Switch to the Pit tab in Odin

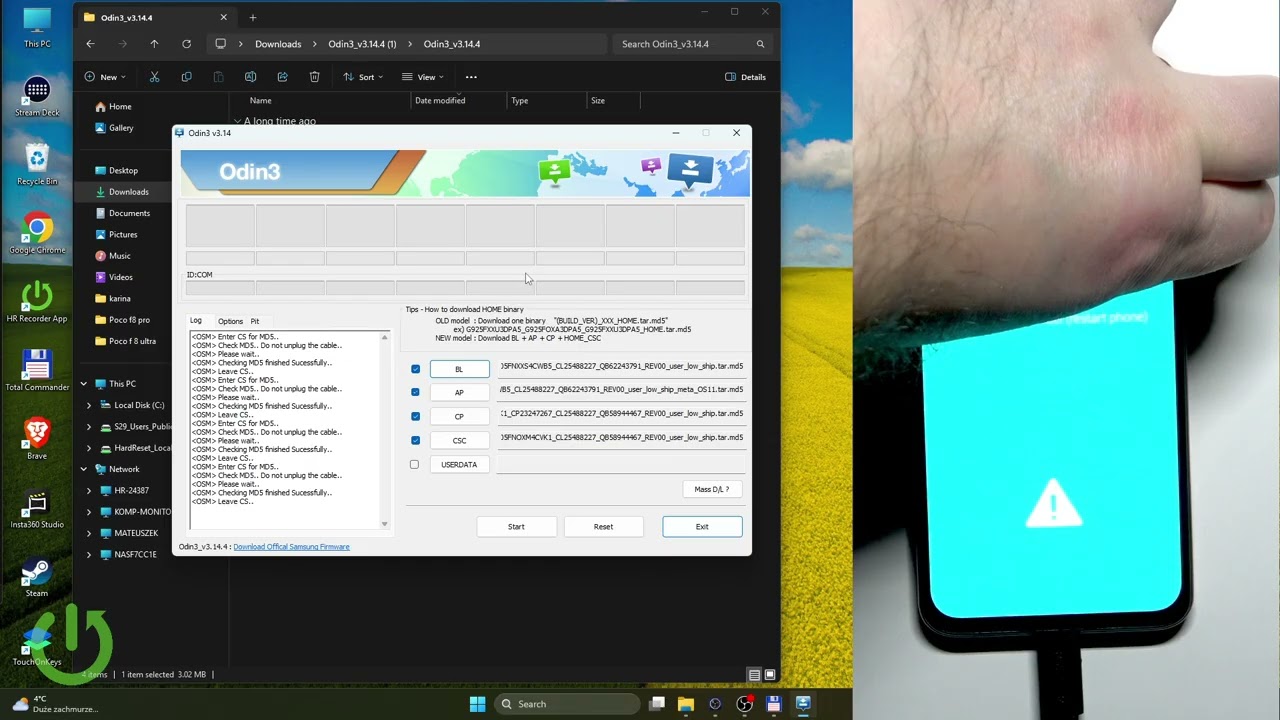pyautogui.click(x=255, y=321)
